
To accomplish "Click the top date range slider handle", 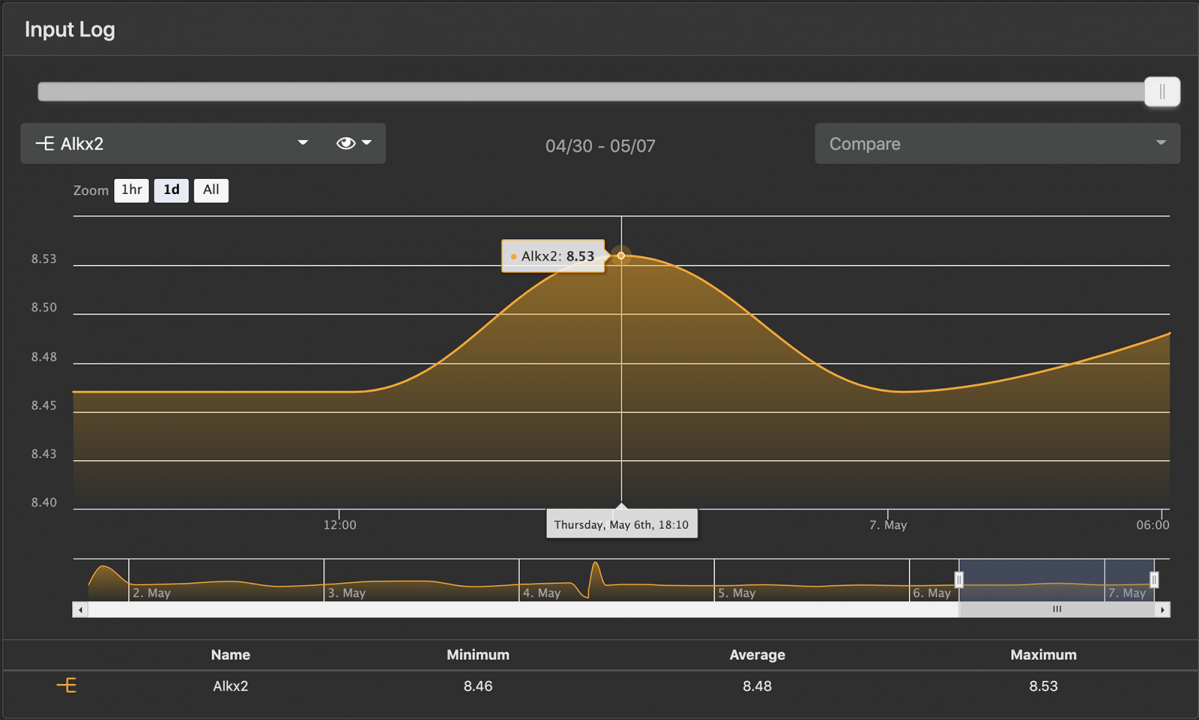I will (x=1162, y=92).
